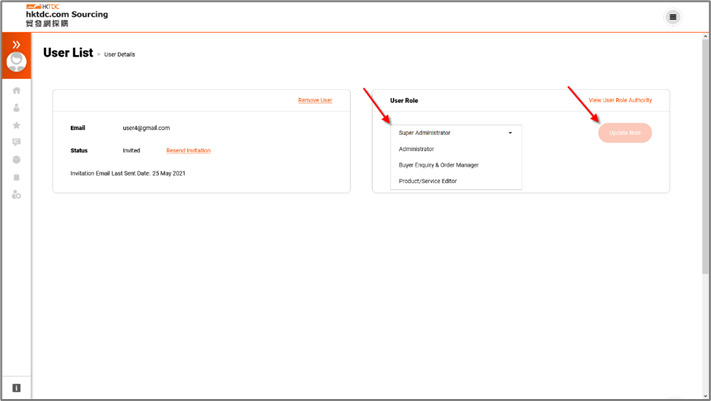
Task: Click the Remove User link
Action: coord(315,100)
